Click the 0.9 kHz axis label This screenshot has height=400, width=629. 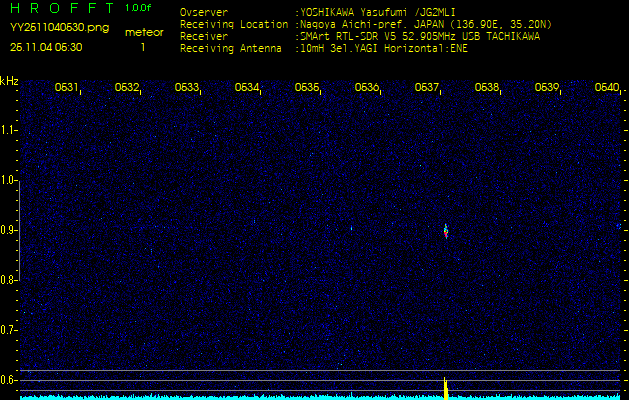pyautogui.click(x=9, y=230)
